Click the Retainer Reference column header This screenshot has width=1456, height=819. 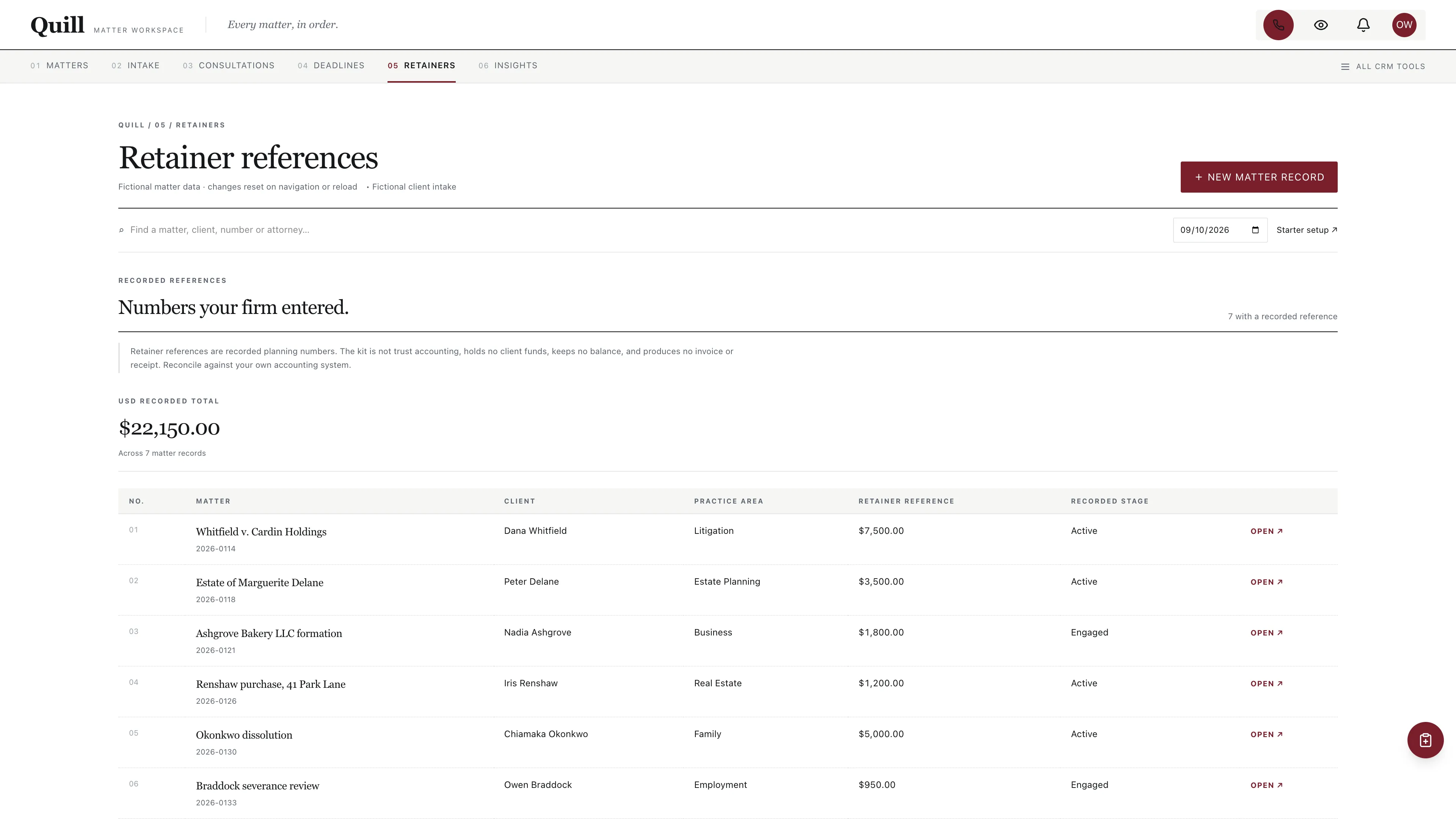(906, 501)
